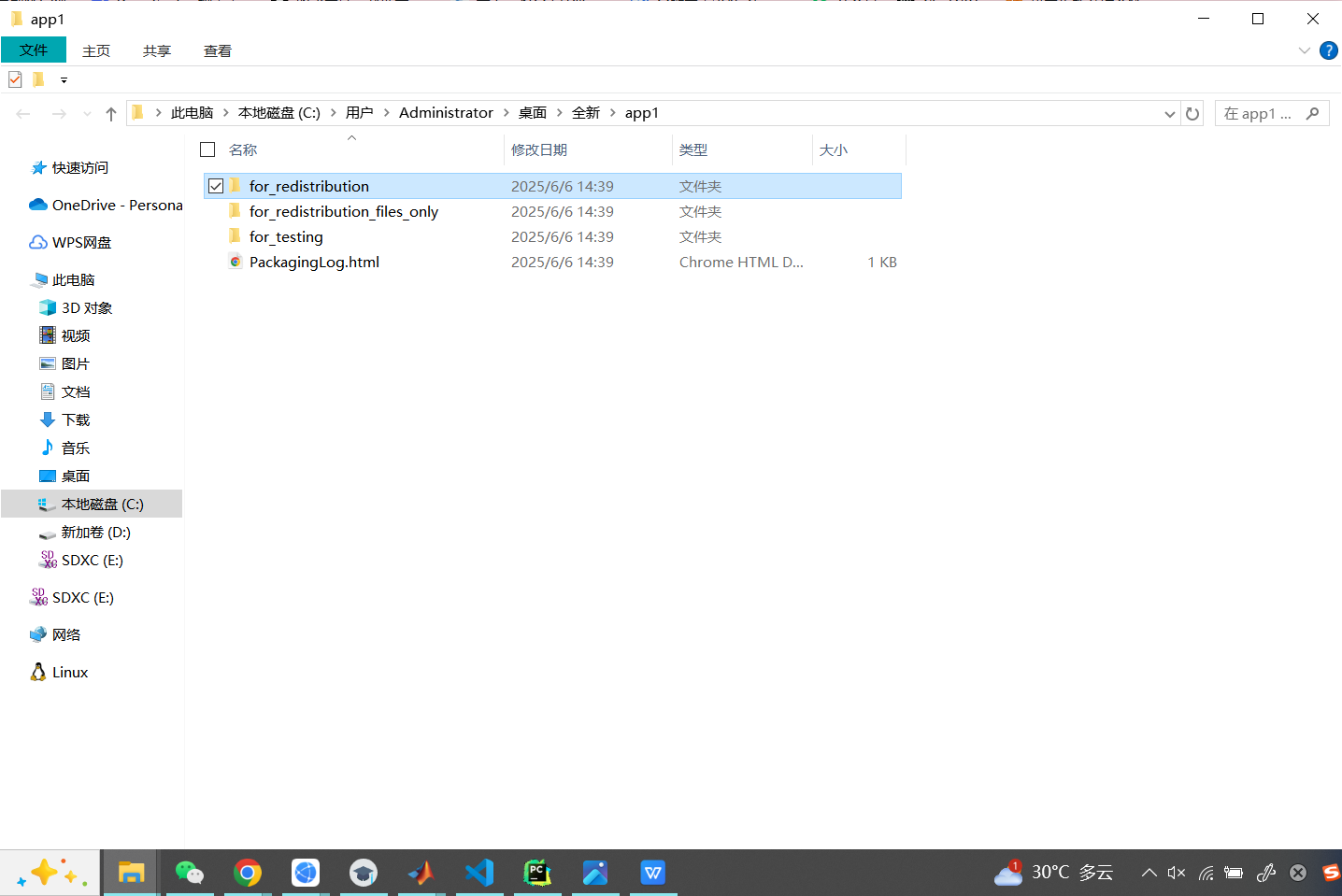Screen dimensions: 1342x896
Task: Launch WeChat from the taskbar
Action: click(x=190, y=873)
